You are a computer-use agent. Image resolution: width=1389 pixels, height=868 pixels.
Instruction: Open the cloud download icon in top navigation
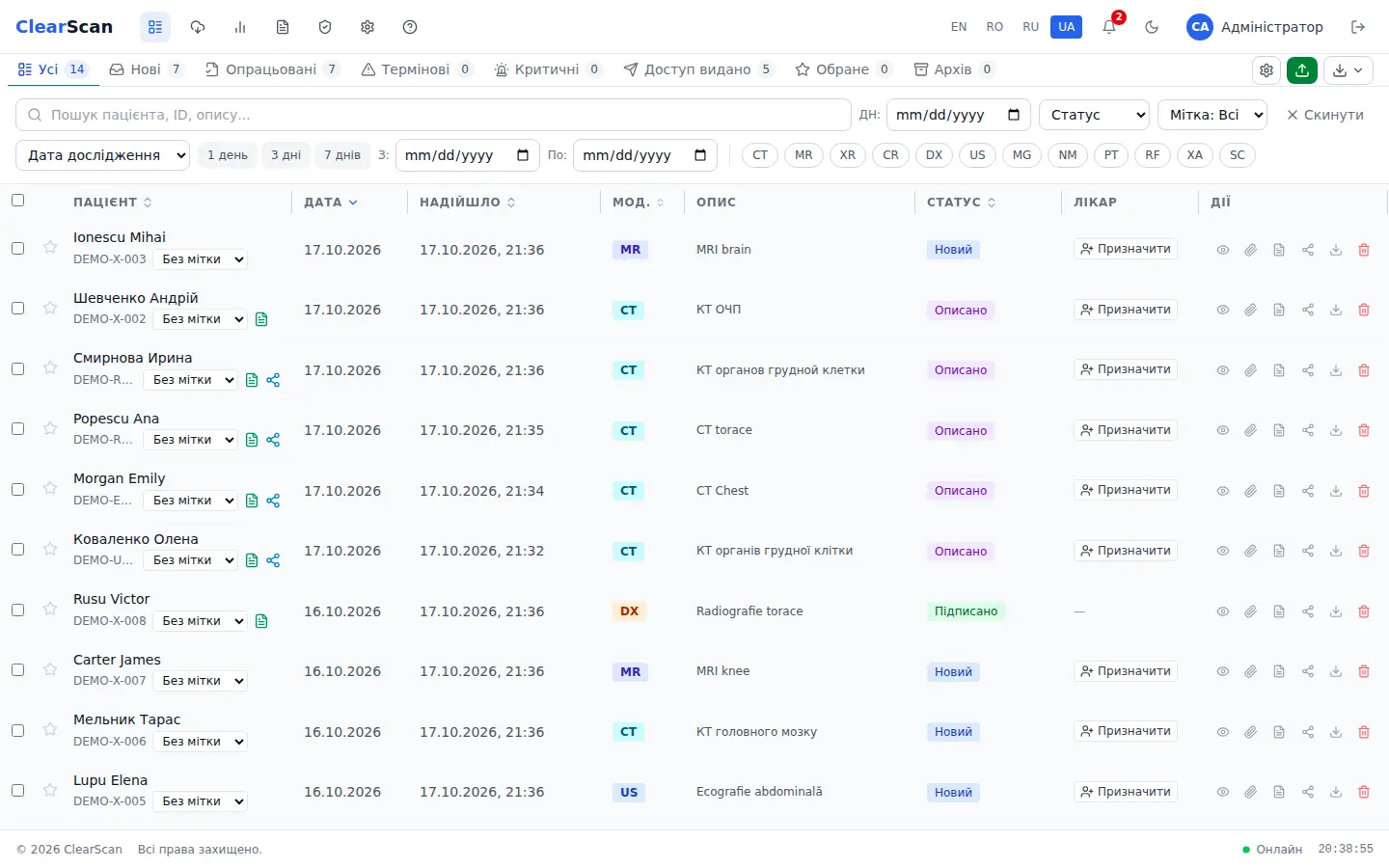(198, 27)
